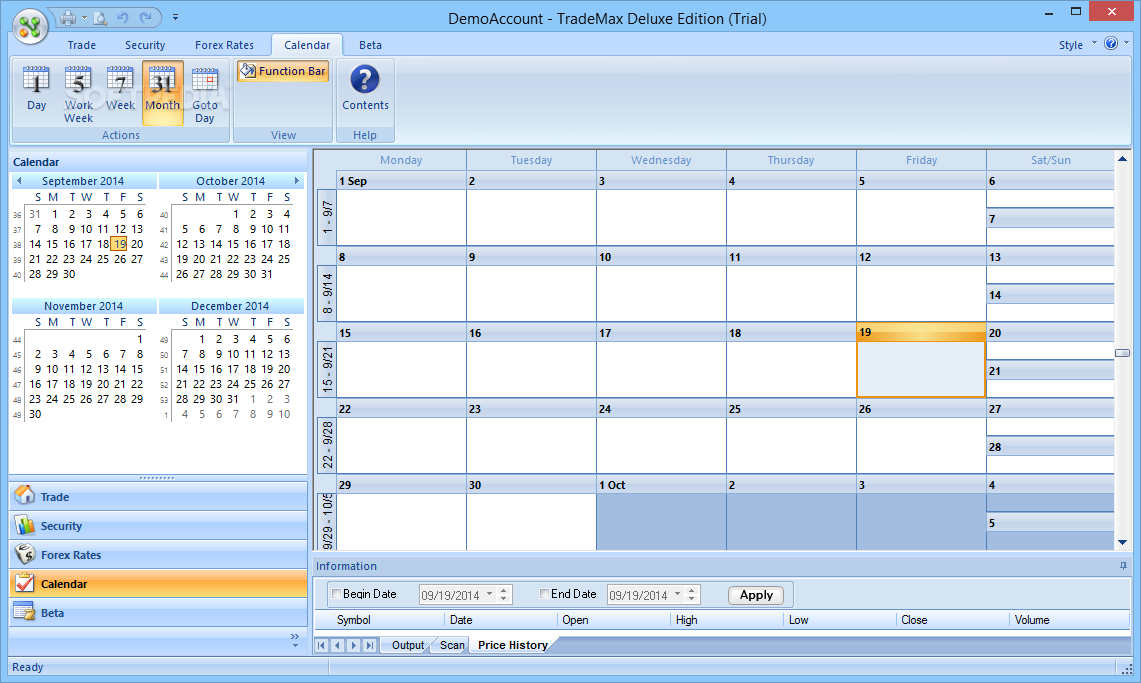Jump to last bottom tab arrow
This screenshot has width=1141, height=683.
pyautogui.click(x=370, y=645)
